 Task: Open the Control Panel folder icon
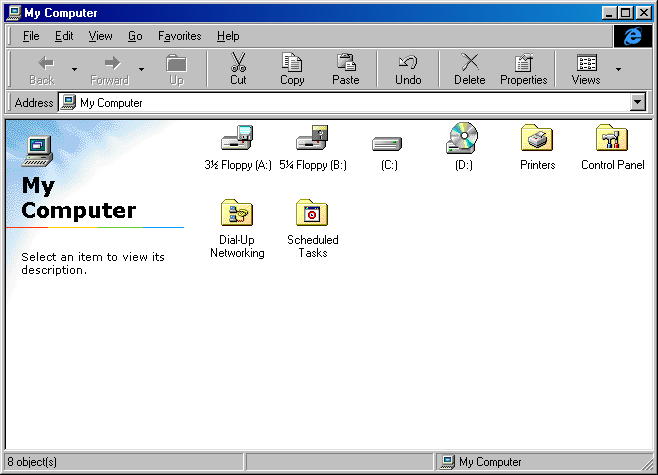coord(612,138)
